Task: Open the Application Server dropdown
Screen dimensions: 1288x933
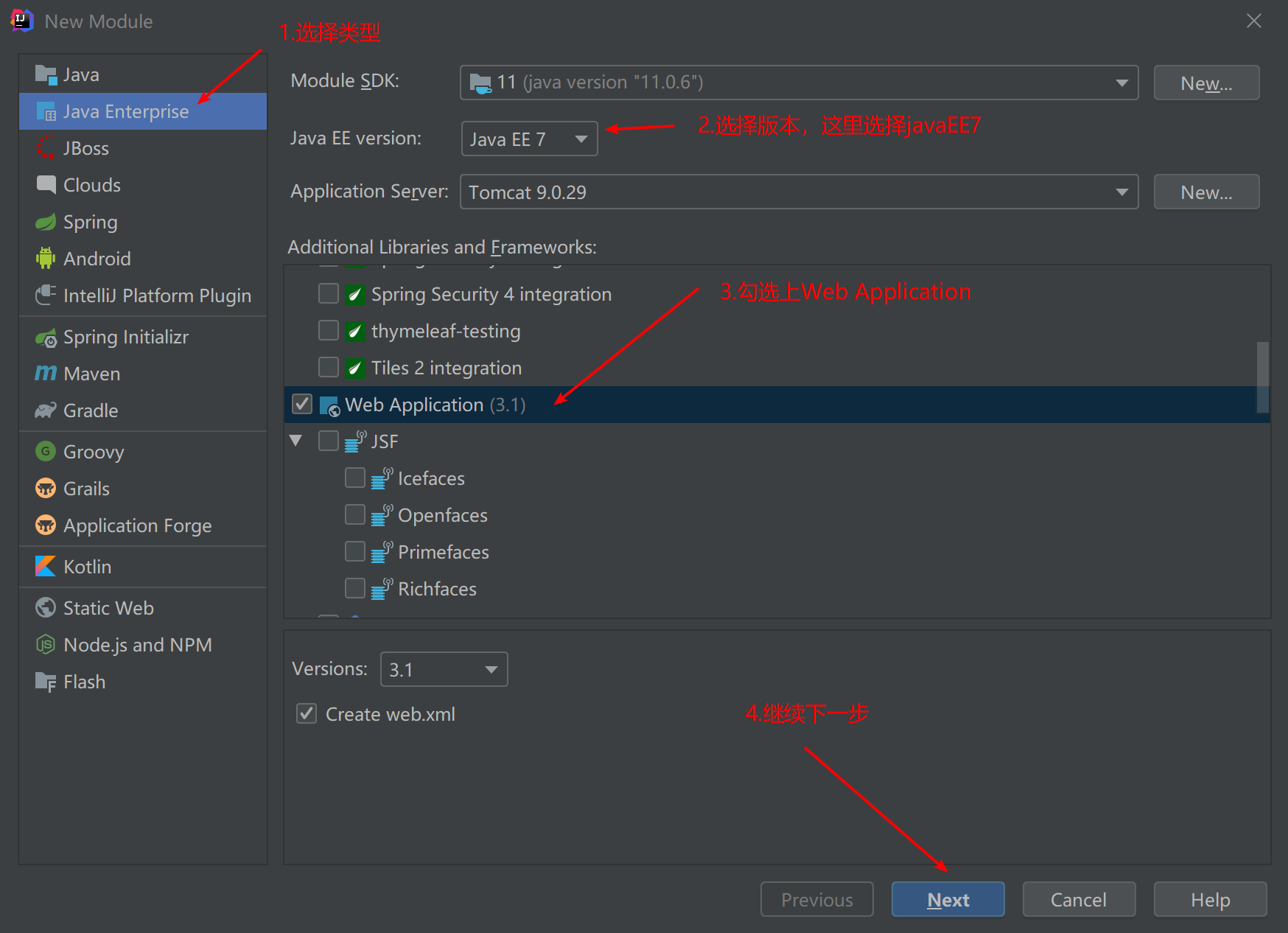Action: tap(799, 192)
